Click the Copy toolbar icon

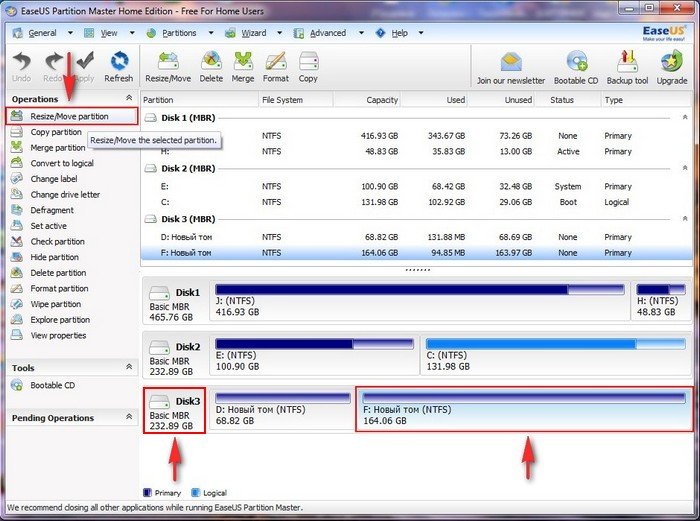coord(308,67)
